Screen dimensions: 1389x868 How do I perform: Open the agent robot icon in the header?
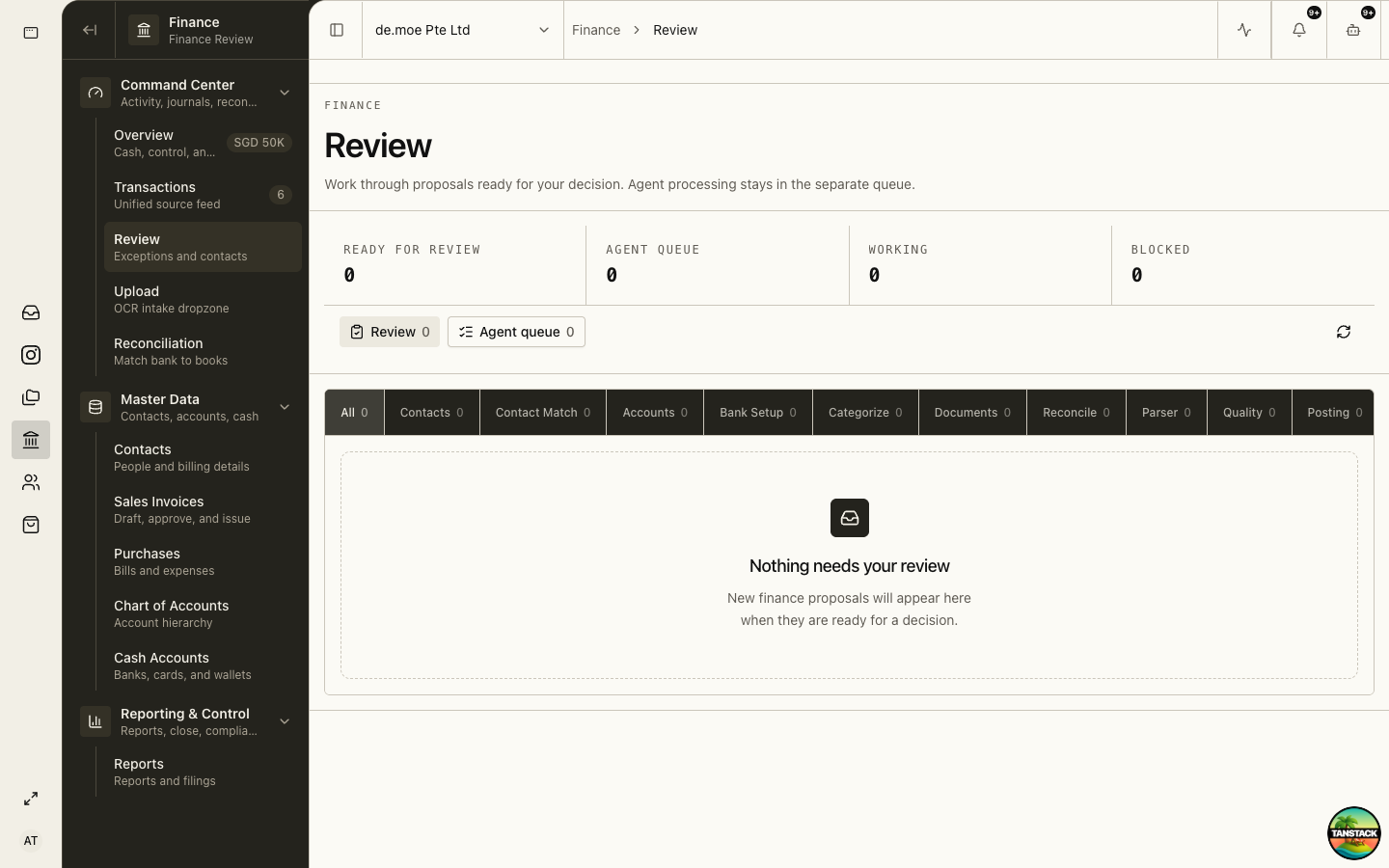pyautogui.click(x=1353, y=30)
